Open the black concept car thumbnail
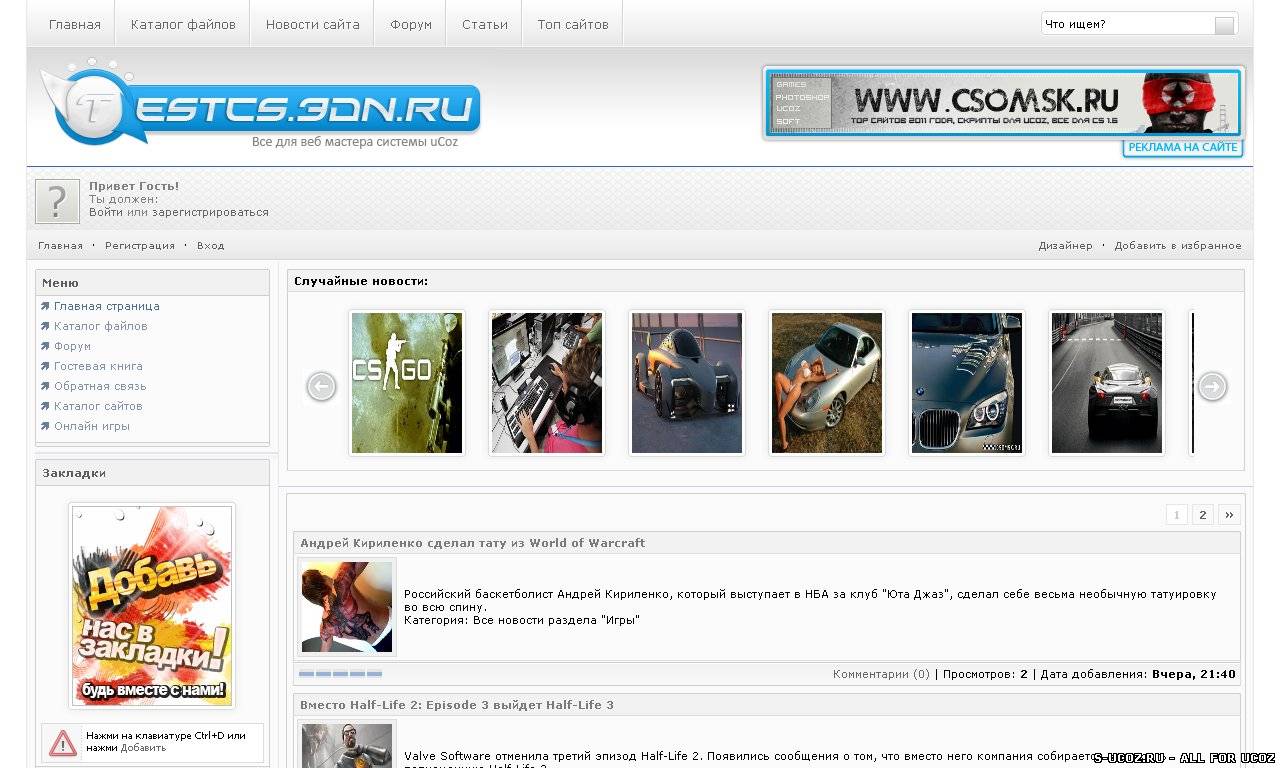 (687, 383)
